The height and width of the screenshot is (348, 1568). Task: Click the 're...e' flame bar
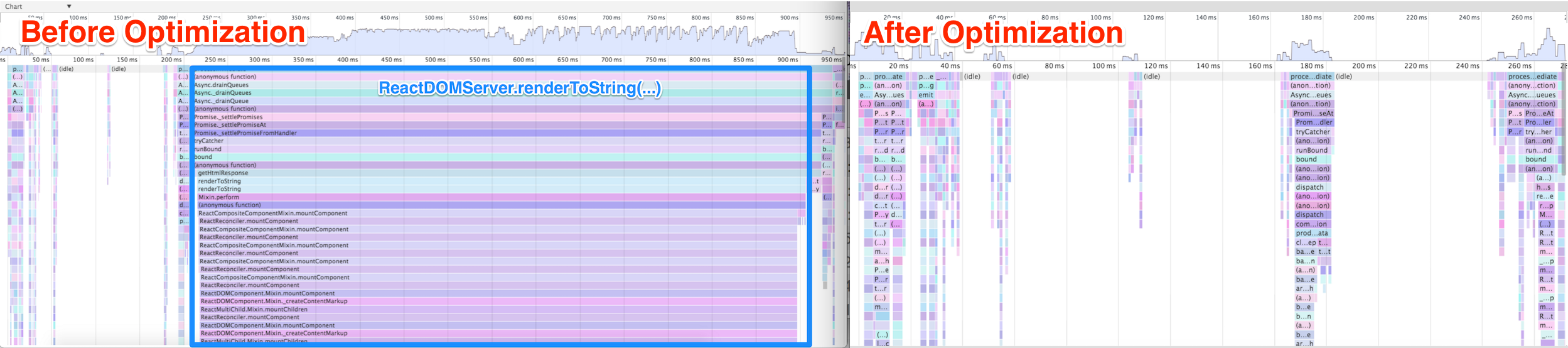(x=1545, y=197)
